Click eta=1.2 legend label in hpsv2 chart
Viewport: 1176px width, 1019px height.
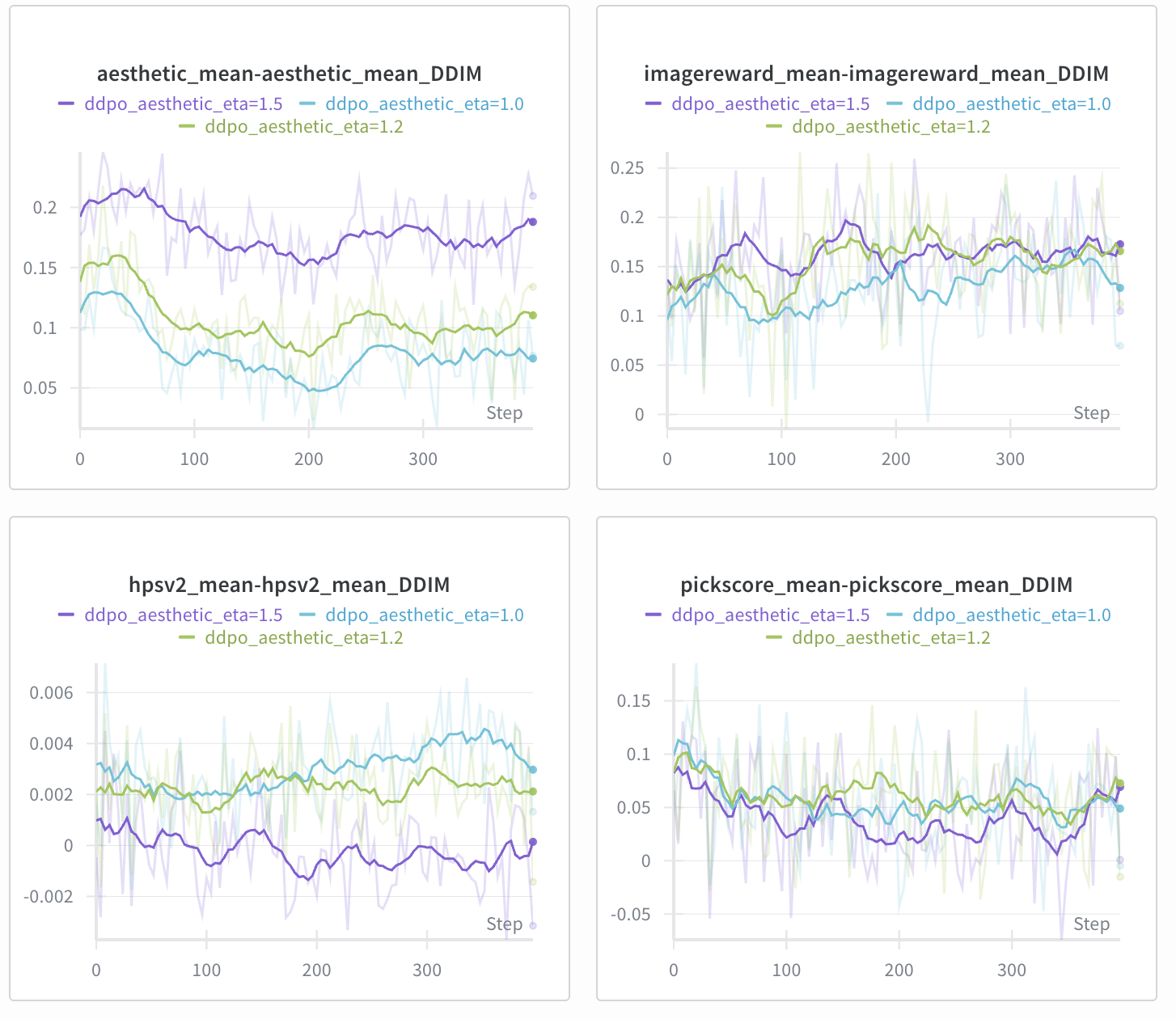(x=304, y=638)
